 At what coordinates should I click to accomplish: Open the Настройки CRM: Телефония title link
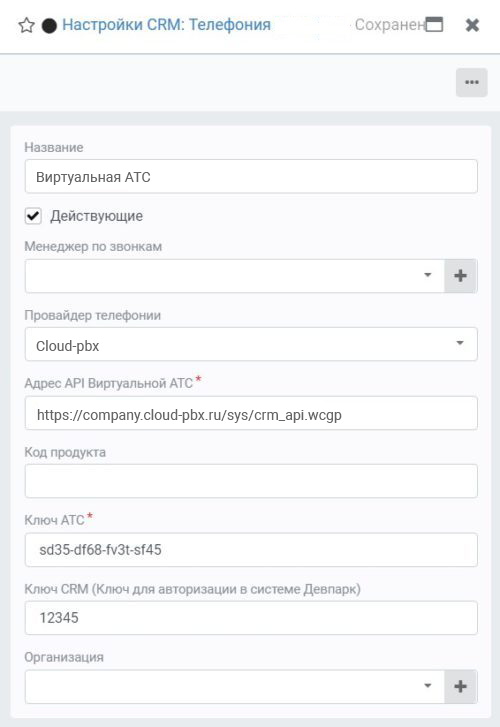tap(167, 25)
